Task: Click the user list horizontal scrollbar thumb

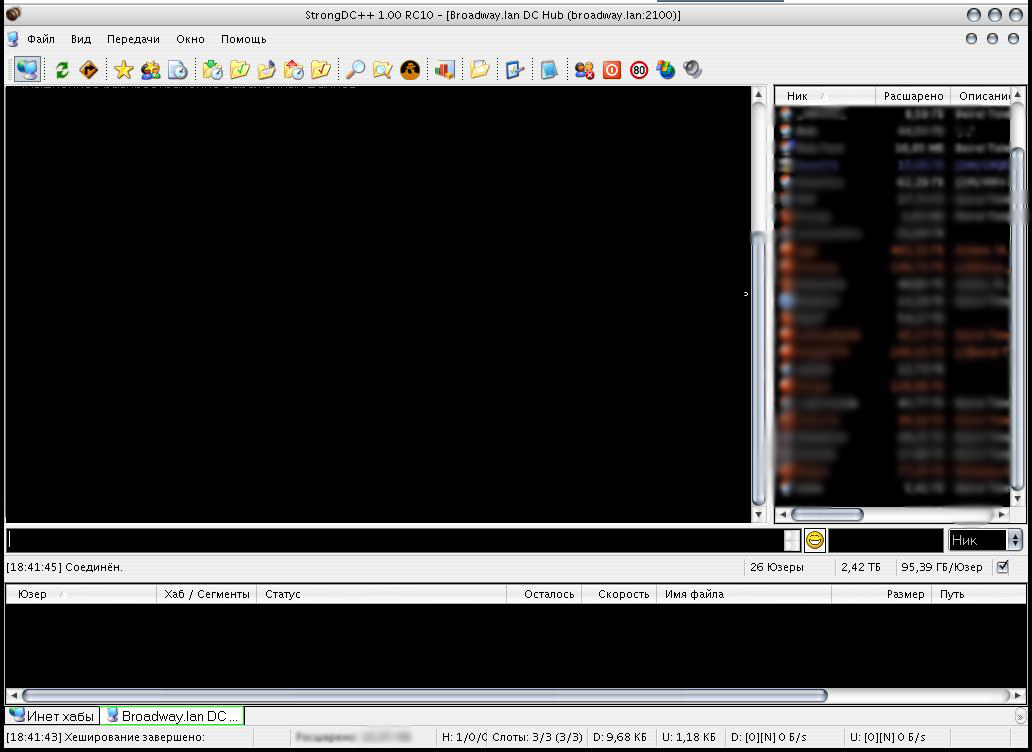Action: pyautogui.click(x=827, y=514)
